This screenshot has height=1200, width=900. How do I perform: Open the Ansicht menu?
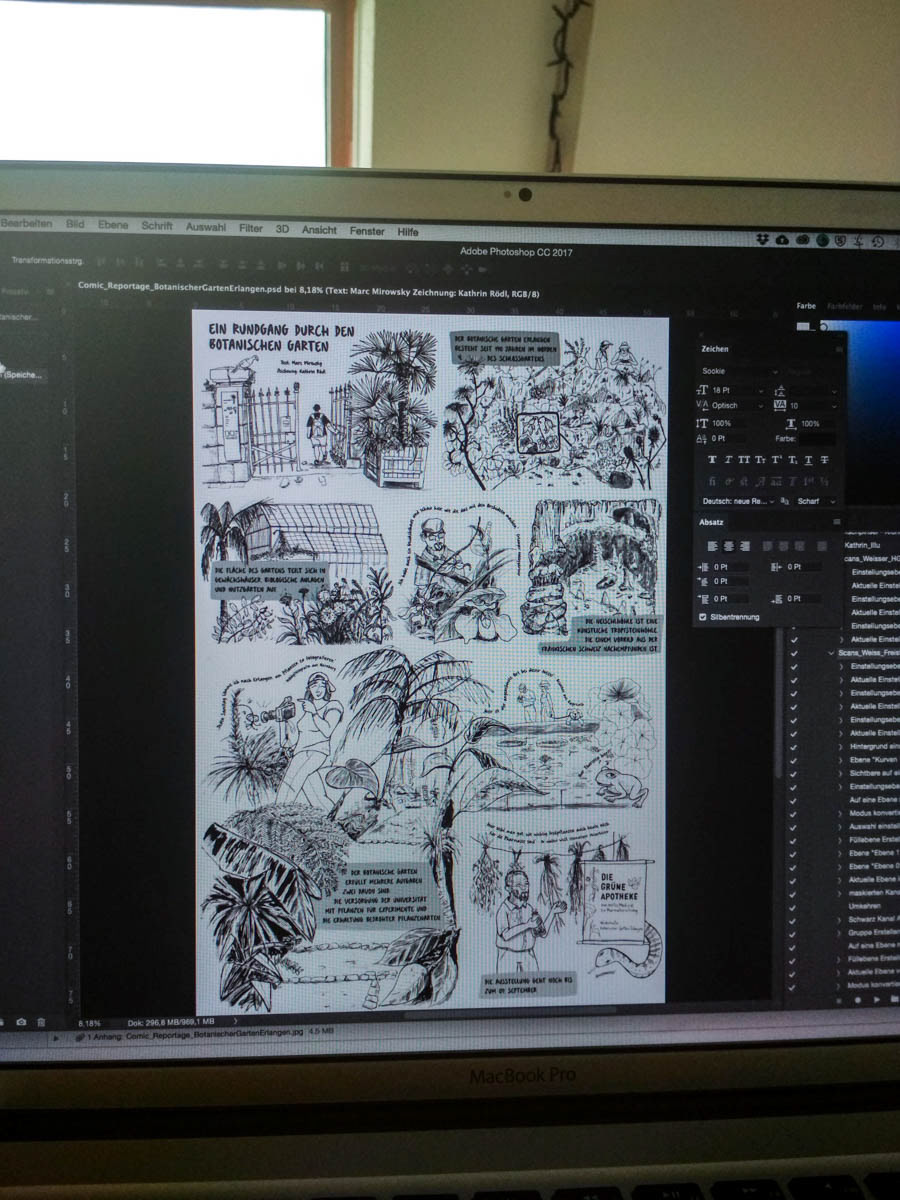pos(319,230)
